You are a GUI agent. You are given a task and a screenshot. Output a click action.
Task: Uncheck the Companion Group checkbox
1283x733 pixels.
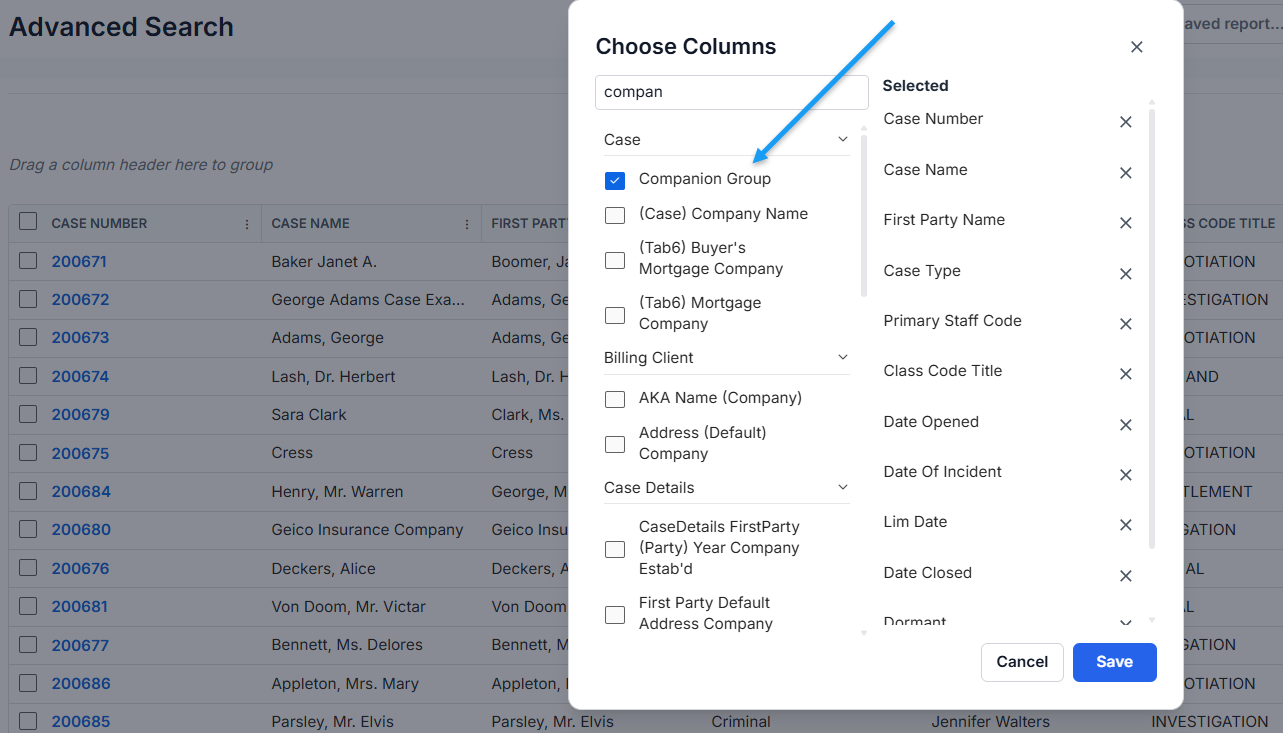click(x=615, y=180)
